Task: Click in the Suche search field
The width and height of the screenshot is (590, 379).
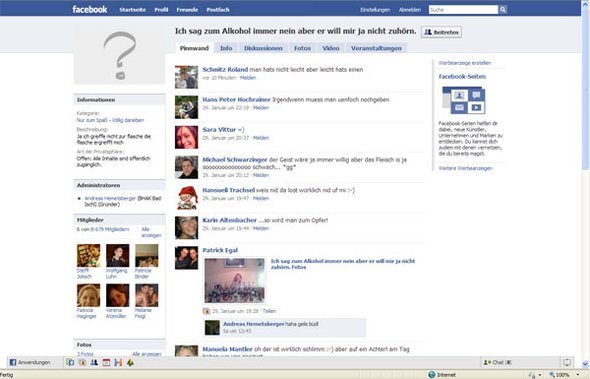Action: click(463, 10)
